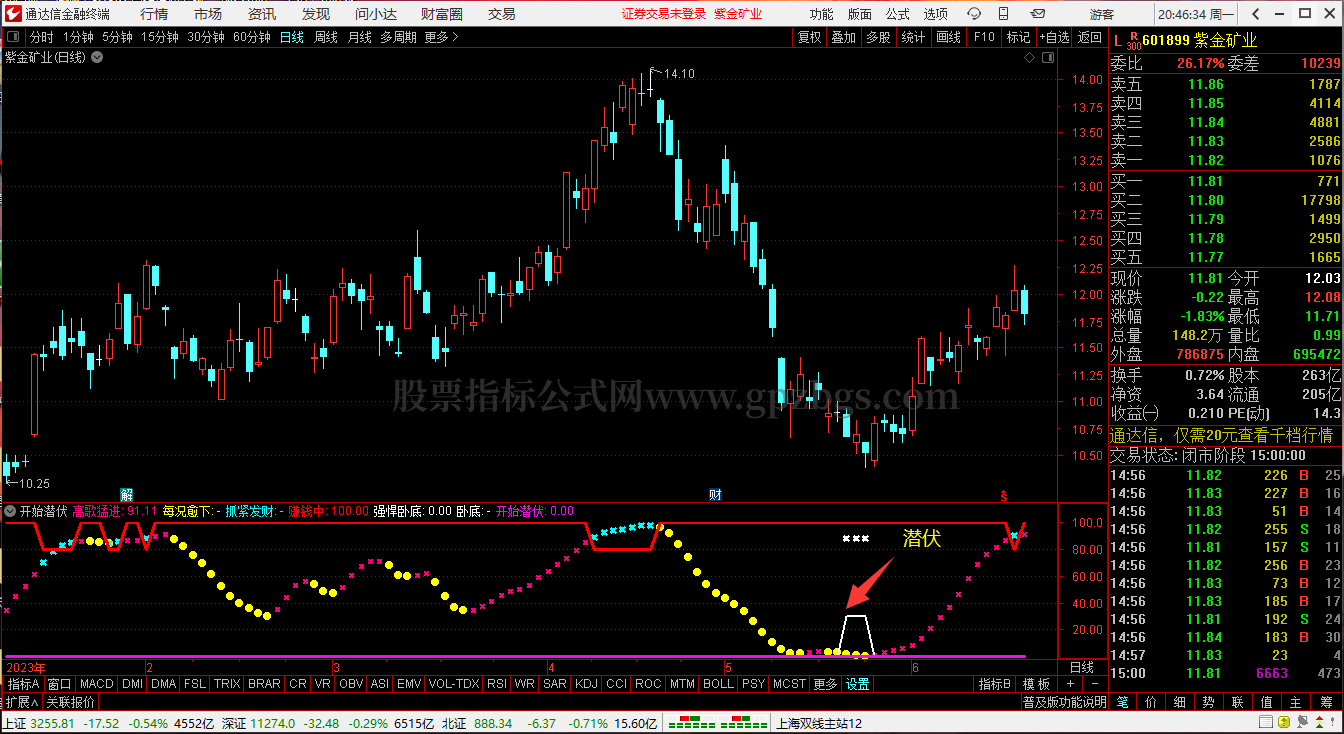
Task: Select the 细 tab in bottom right
Action: tap(1180, 702)
